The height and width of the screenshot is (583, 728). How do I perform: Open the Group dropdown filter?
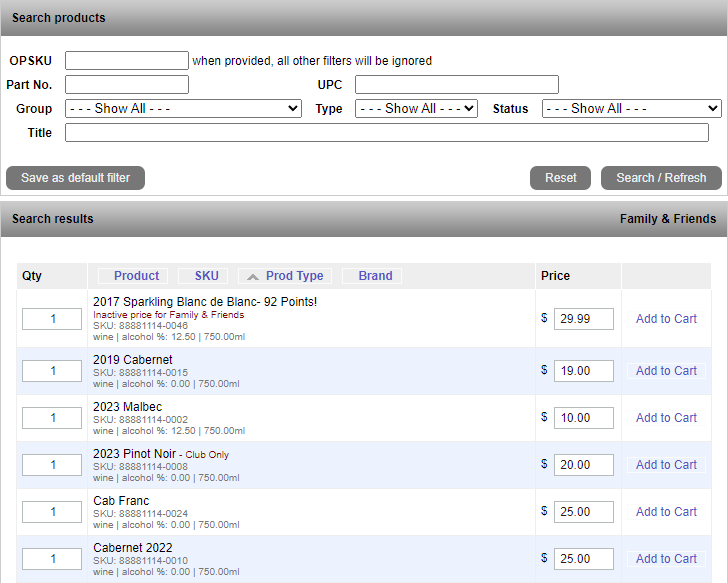[183, 108]
